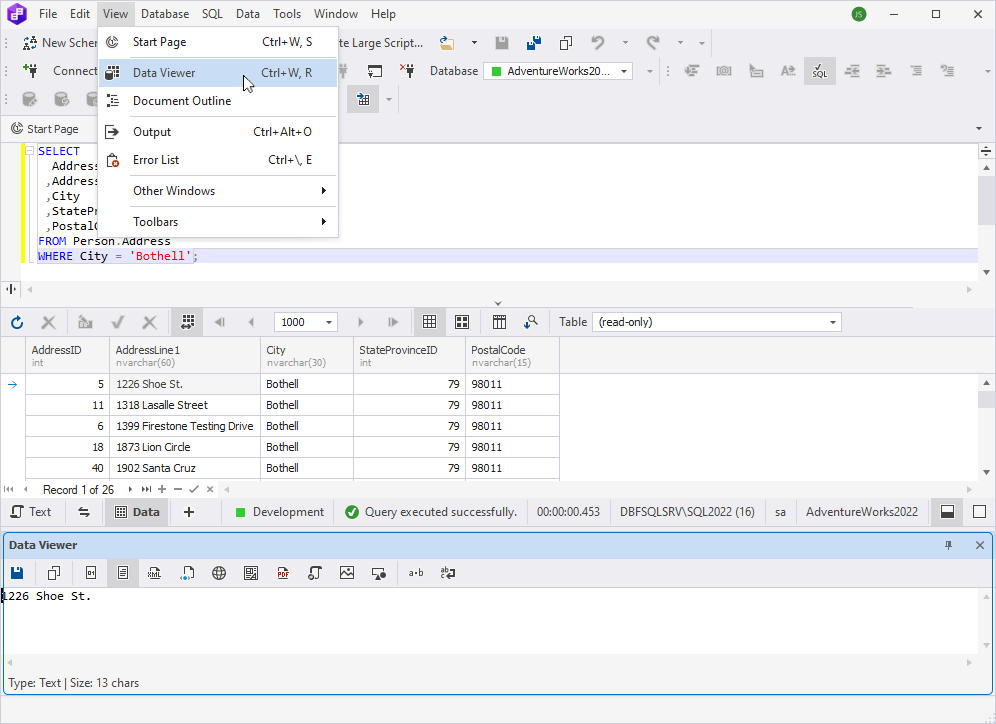Image resolution: width=996 pixels, height=724 pixels.
Task: Click grid navigator next record arrow
Action: 130,489
